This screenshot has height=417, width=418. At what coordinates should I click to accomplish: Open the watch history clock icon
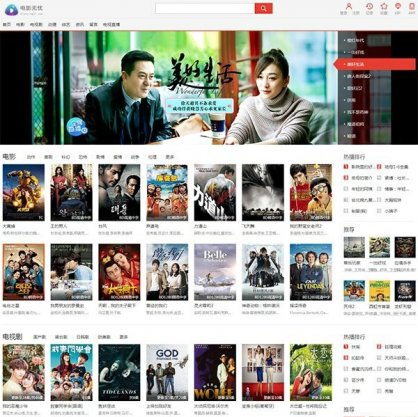[369, 6]
